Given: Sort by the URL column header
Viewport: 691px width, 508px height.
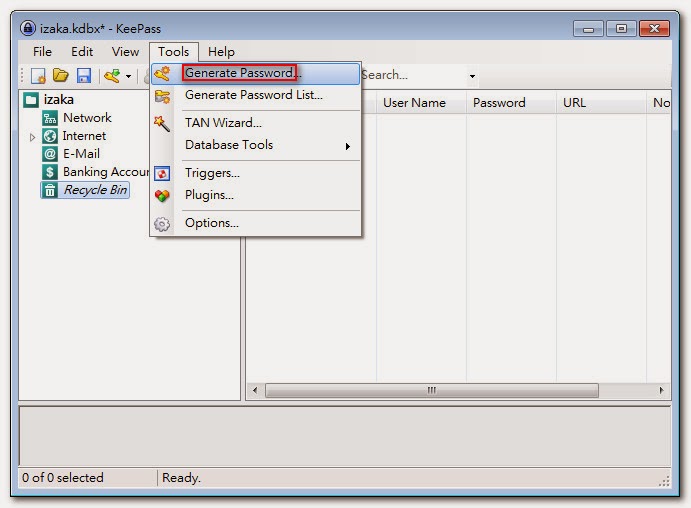Looking at the screenshot, I should pyautogui.click(x=601, y=103).
